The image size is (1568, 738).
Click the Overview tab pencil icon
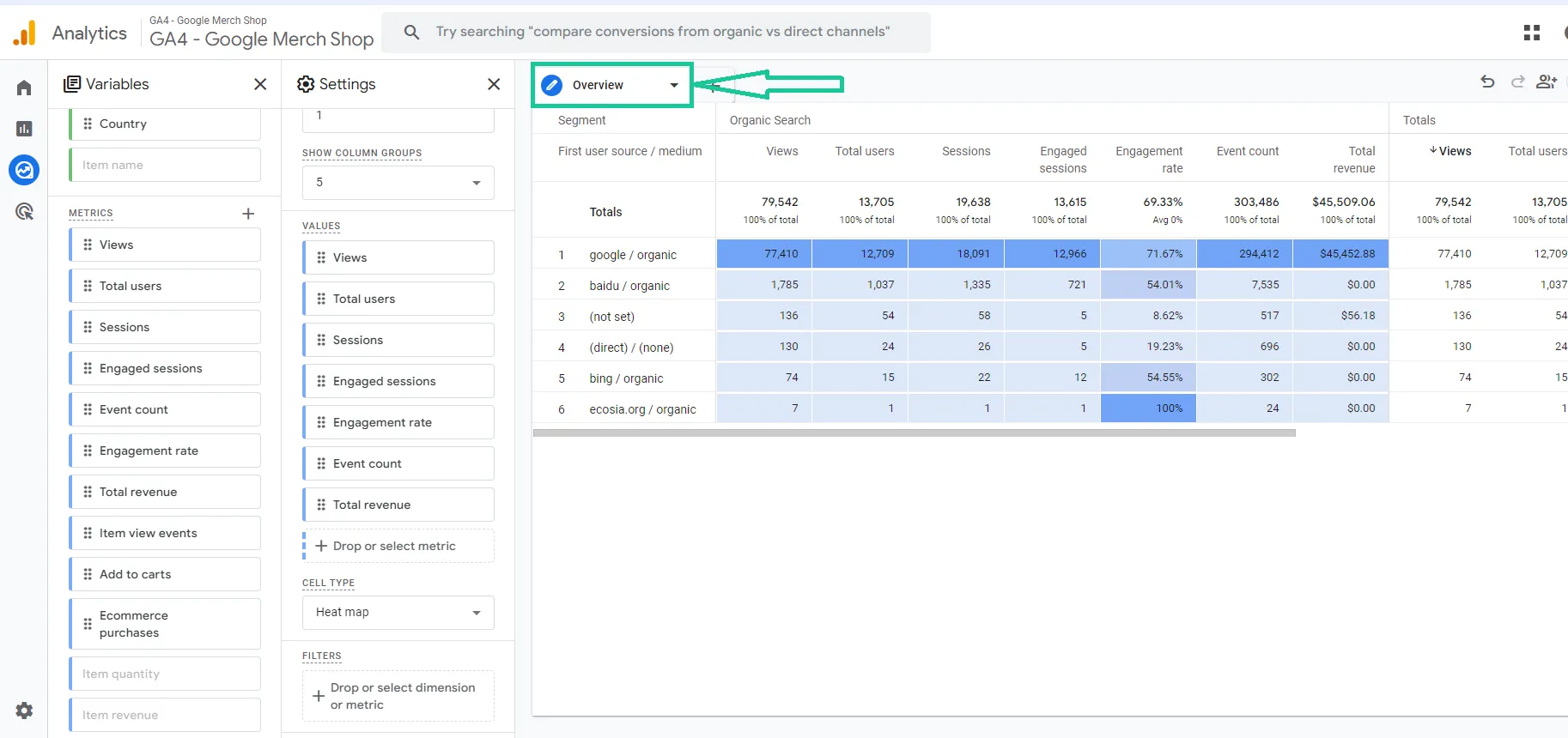(x=552, y=85)
